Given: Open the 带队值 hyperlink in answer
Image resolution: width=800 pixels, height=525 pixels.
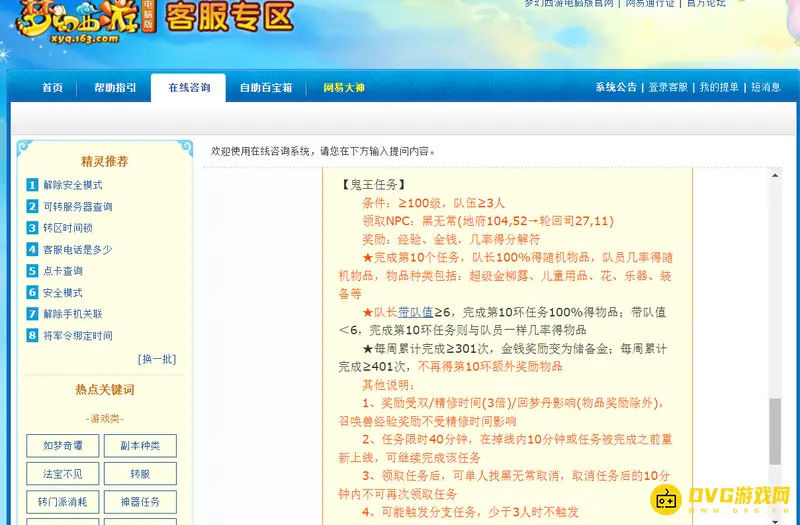Looking at the screenshot, I should pos(415,312).
